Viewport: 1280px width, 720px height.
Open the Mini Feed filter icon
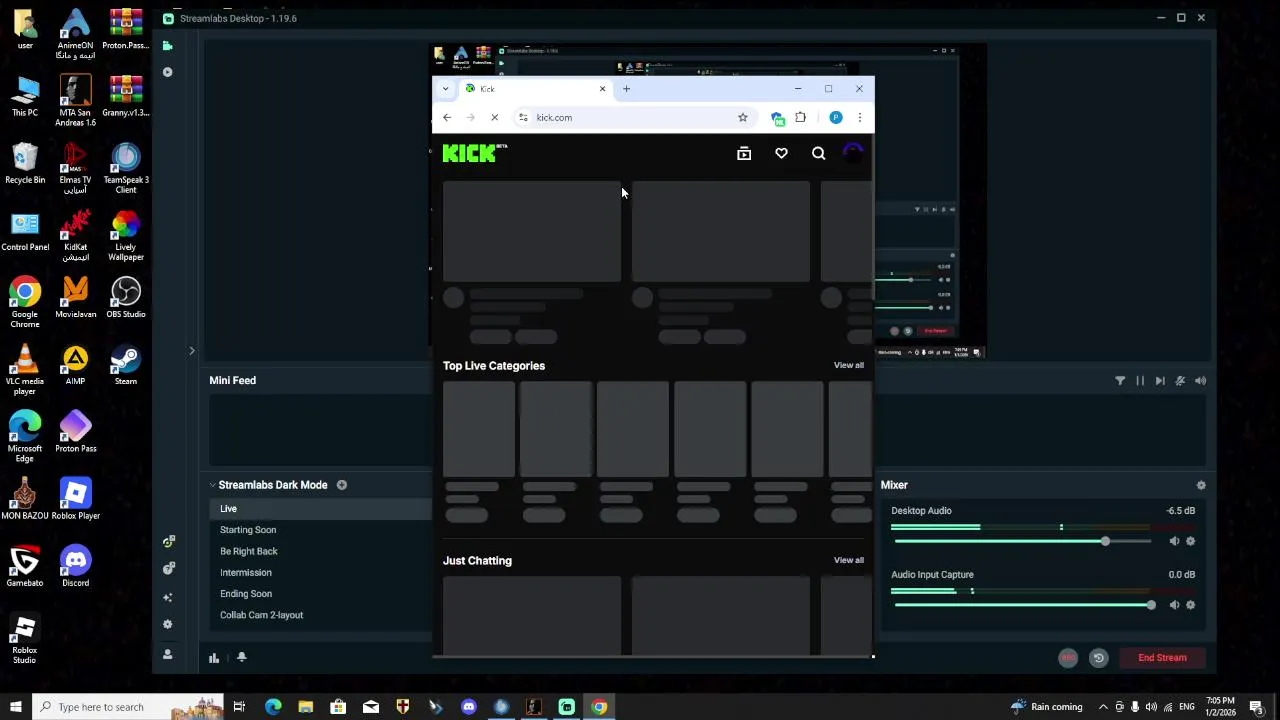coord(1120,381)
